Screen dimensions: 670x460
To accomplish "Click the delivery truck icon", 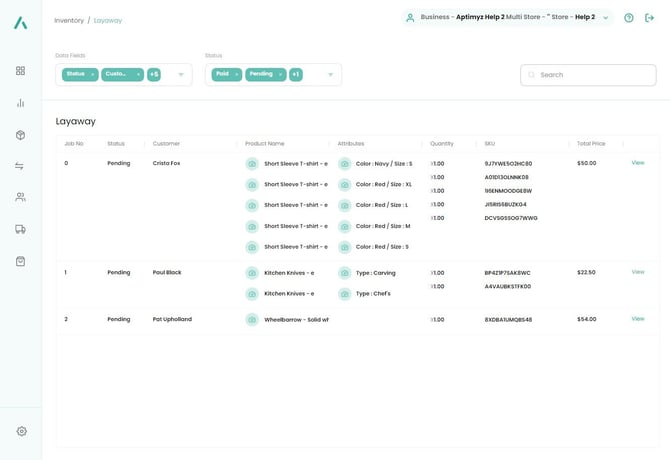I will pos(20,229).
